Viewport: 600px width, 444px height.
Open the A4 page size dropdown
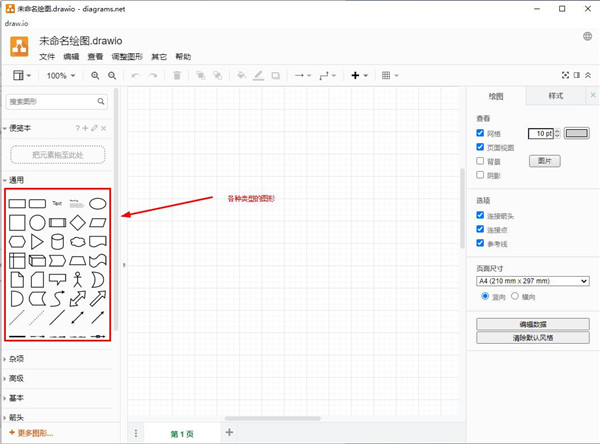532,281
